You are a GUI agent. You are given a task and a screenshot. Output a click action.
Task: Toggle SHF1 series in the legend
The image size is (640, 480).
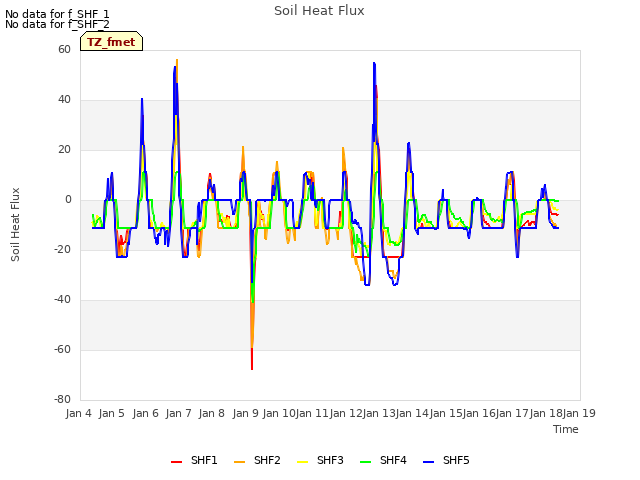pos(194,460)
